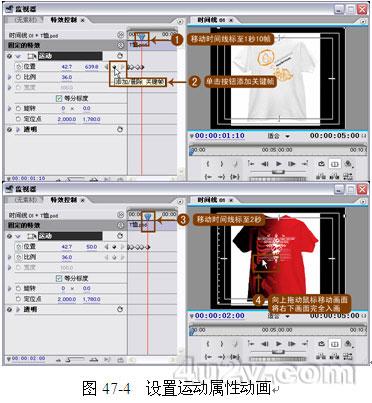The width and height of the screenshot is (372, 403).
Task: Collapse 运动 effect in 02:00 effect controls
Action: (x=18, y=236)
